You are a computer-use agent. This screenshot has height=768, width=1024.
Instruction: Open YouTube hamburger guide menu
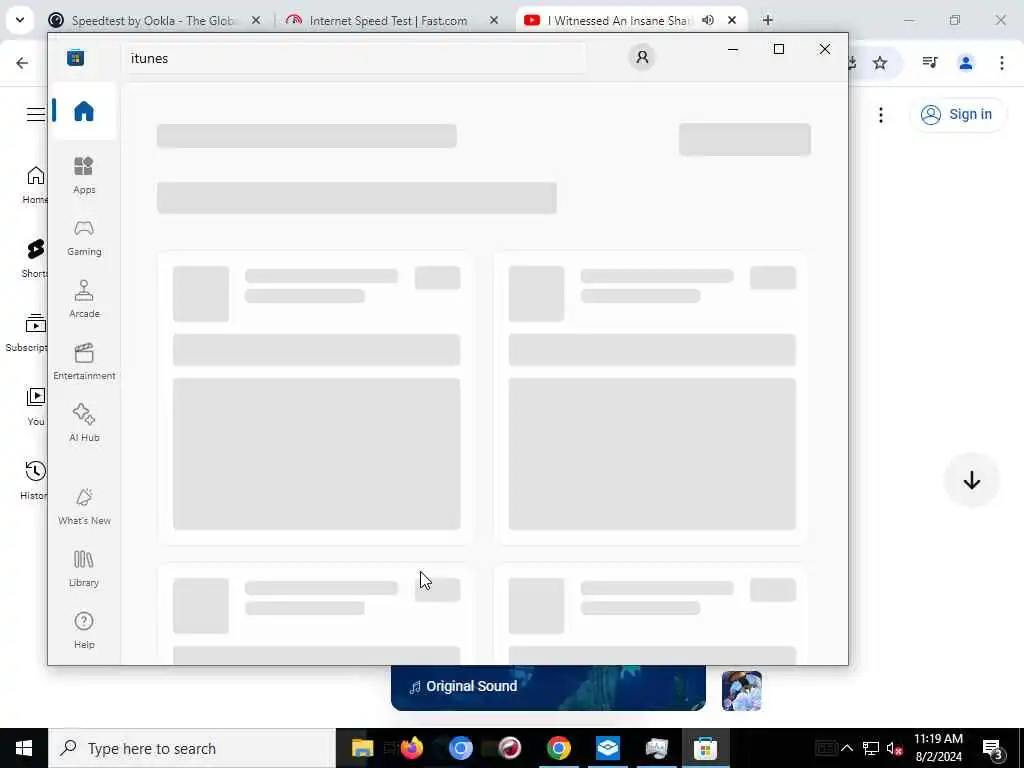pyautogui.click(x=36, y=114)
